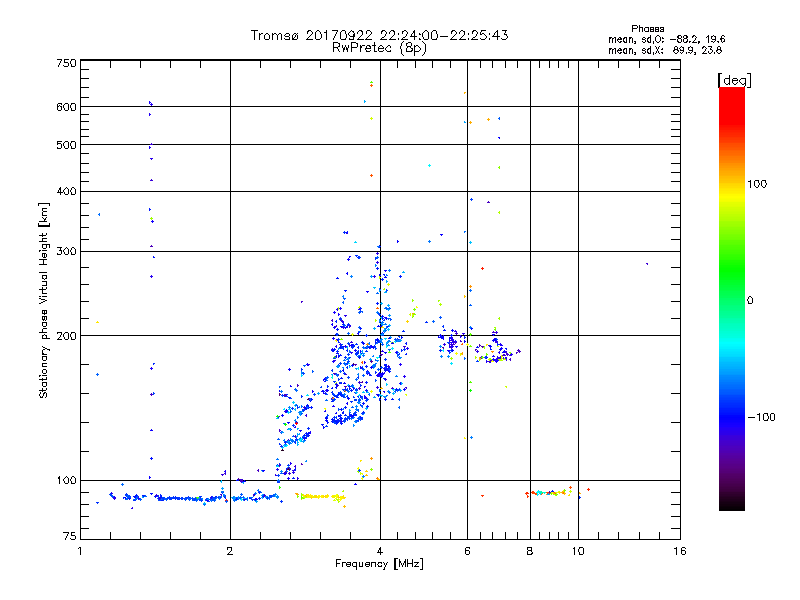
Task: Click the '[deg]' colorbar unit label
Action: coord(734,80)
